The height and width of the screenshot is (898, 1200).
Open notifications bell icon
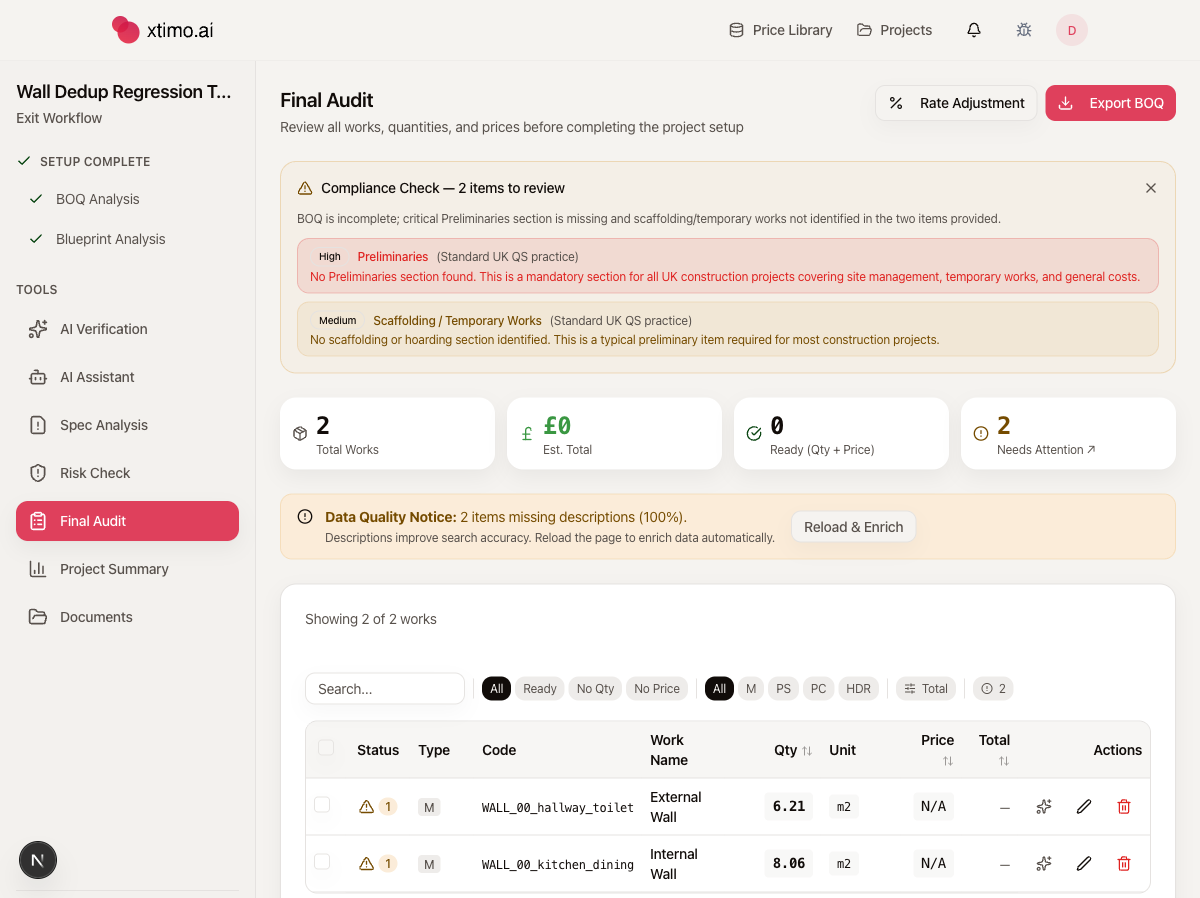[973, 30]
